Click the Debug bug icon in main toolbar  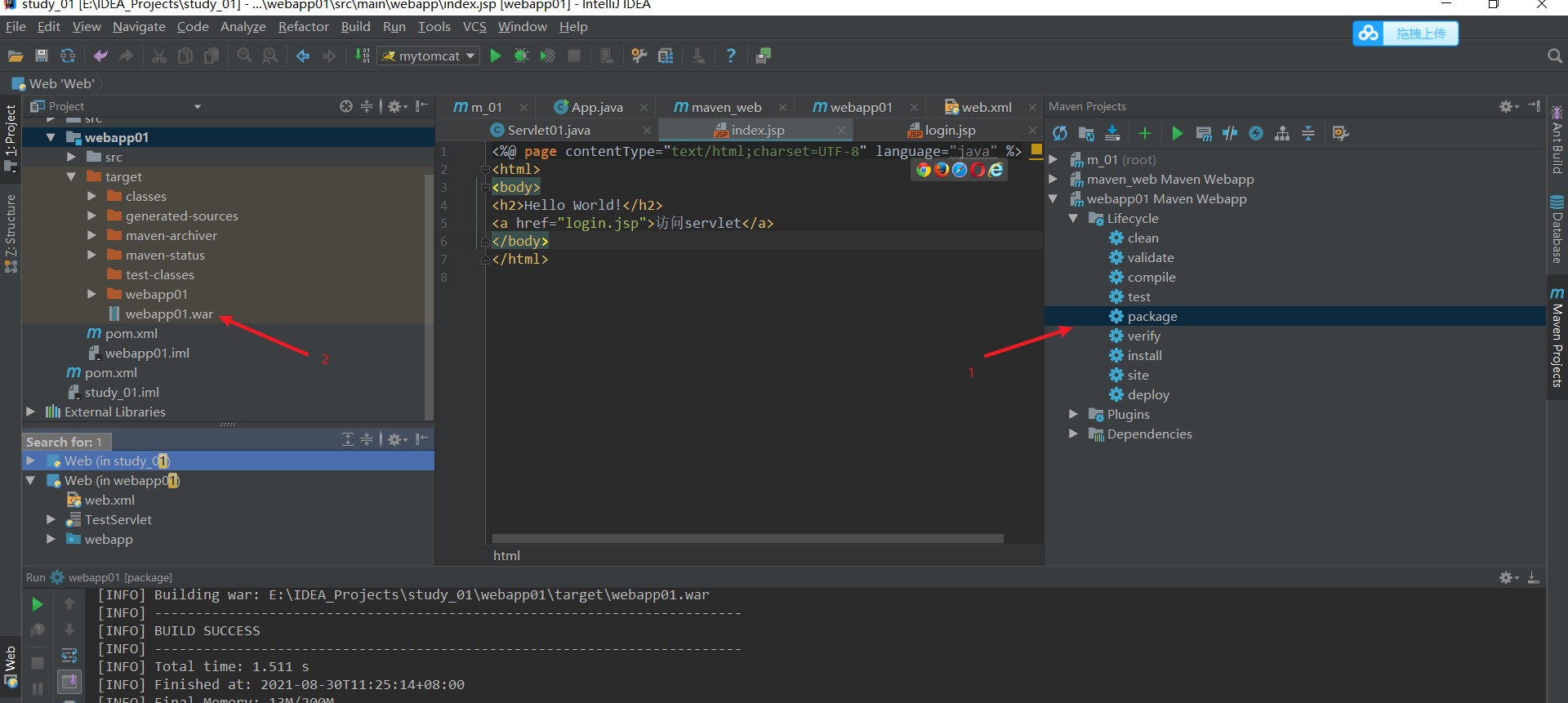521,56
